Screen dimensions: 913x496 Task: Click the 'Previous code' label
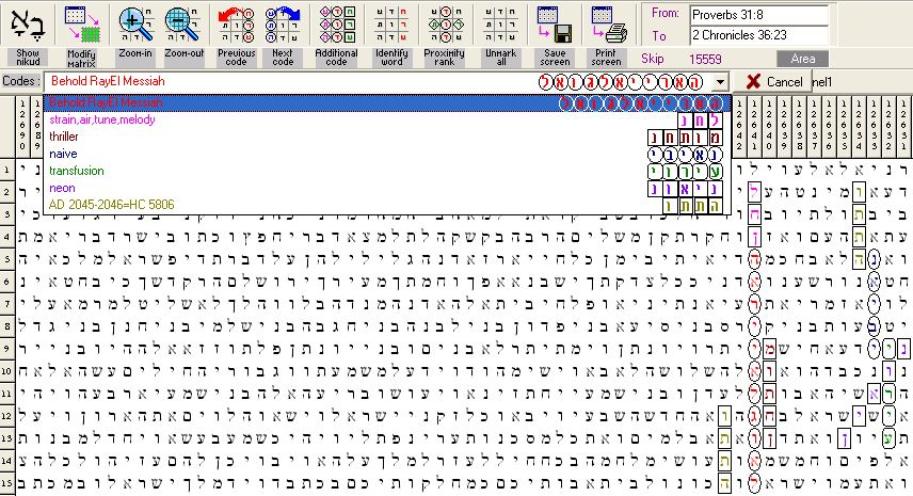tap(236, 57)
